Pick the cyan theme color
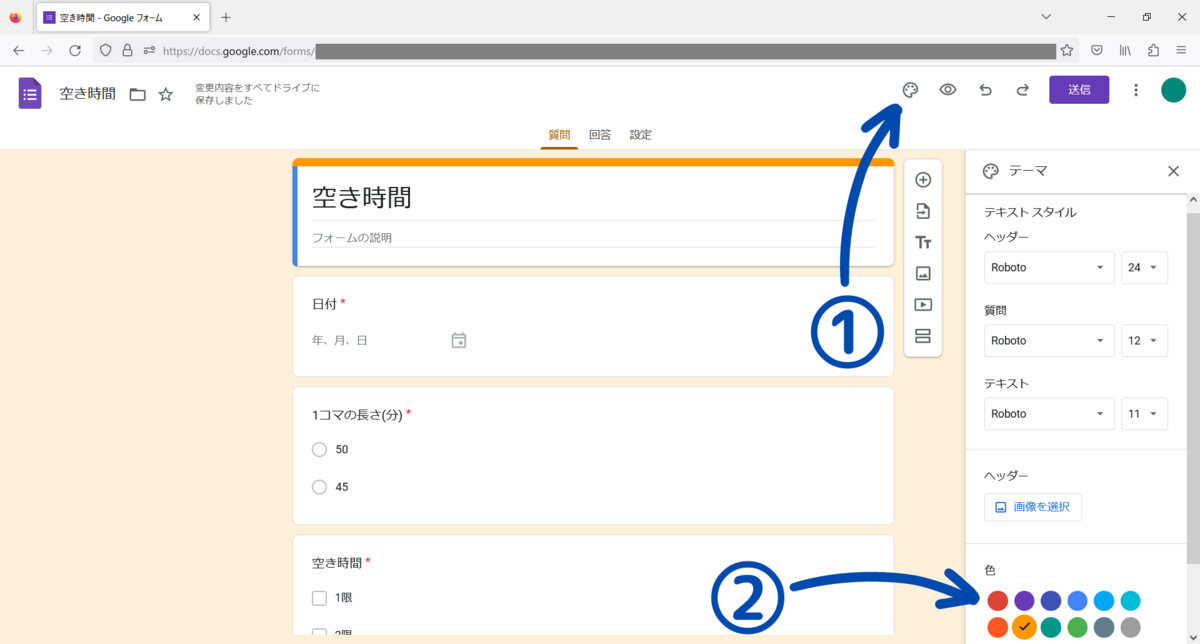 [1131, 601]
